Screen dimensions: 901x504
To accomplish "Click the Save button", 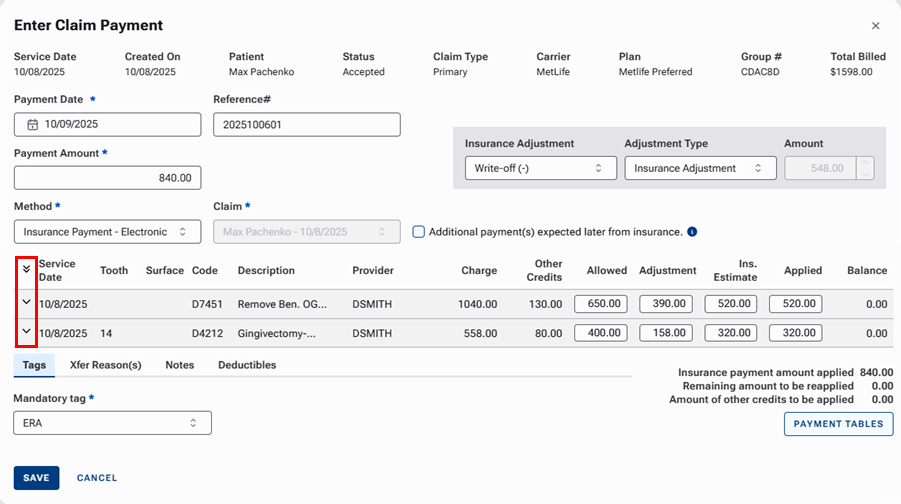I will pyautogui.click(x=36, y=478).
